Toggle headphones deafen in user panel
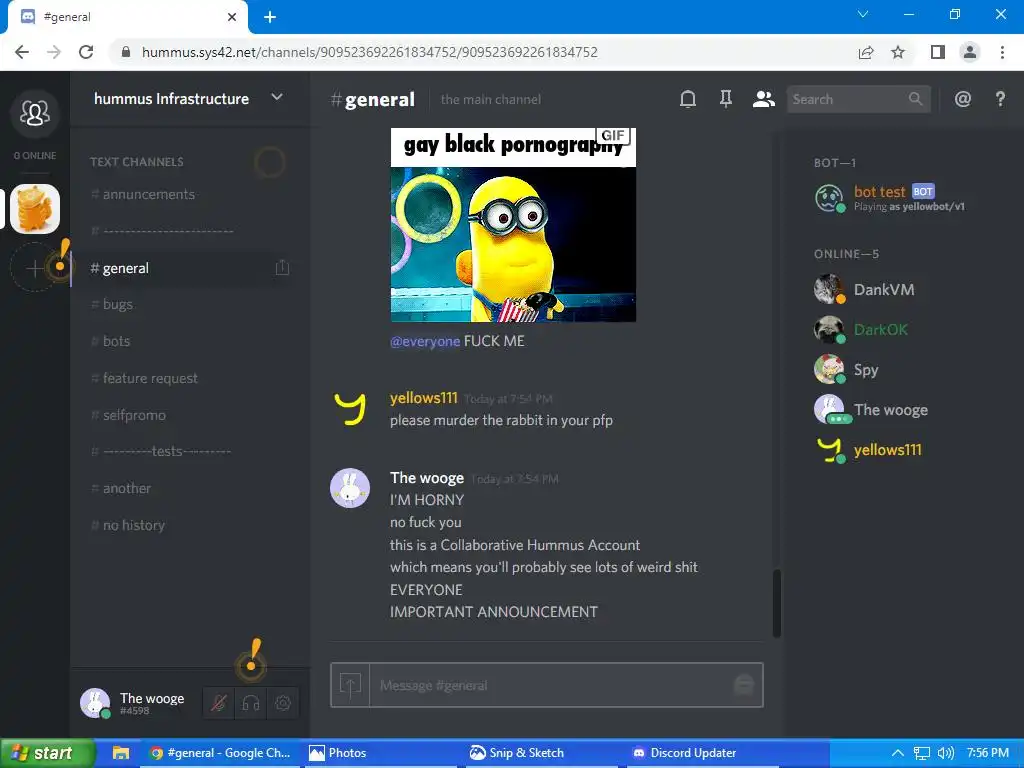 [x=251, y=703]
